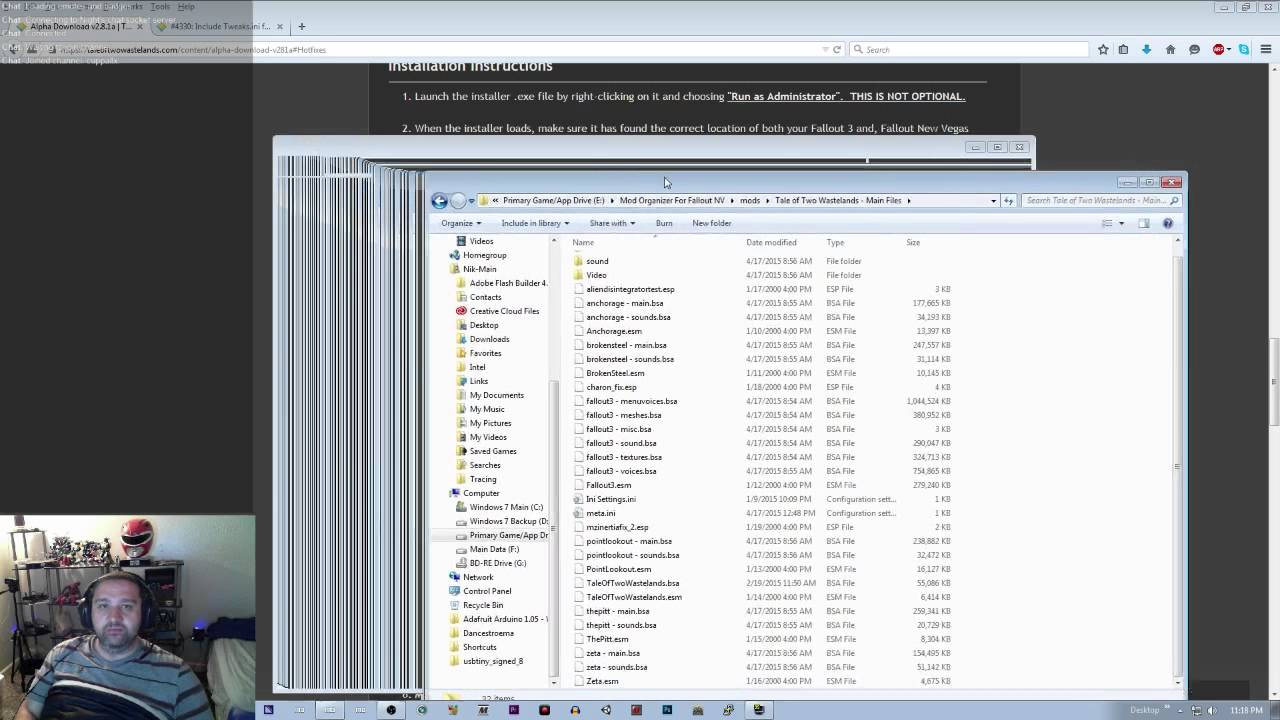Open the Firefox Downloads arrow icon
Screen dimensions: 1280x720
coord(1146,49)
